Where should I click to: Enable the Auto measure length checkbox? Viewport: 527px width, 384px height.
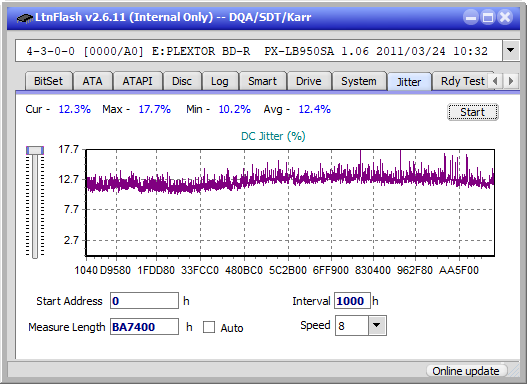209,327
